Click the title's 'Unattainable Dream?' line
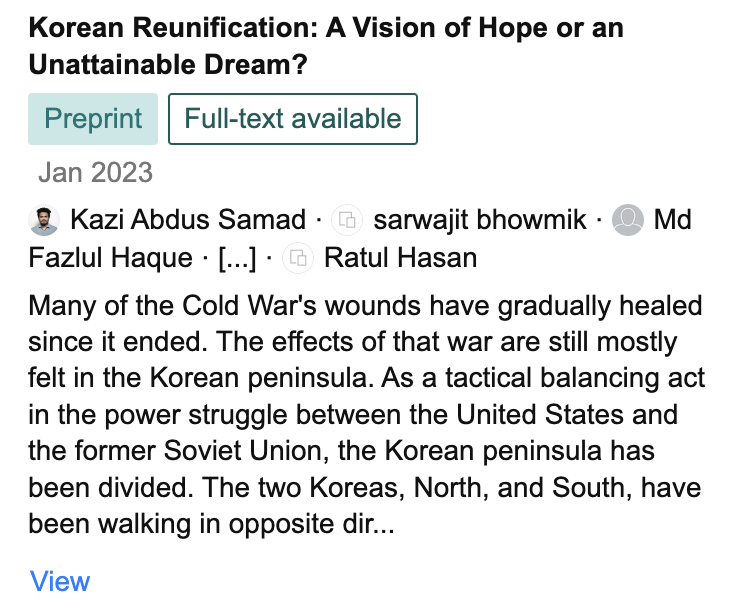This screenshot has height=616, width=734. pos(168,66)
